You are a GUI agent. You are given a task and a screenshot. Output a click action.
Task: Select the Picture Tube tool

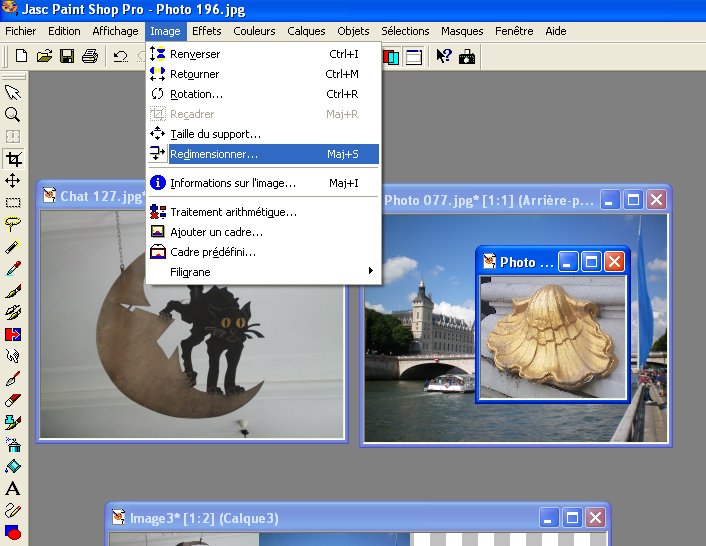(13, 423)
